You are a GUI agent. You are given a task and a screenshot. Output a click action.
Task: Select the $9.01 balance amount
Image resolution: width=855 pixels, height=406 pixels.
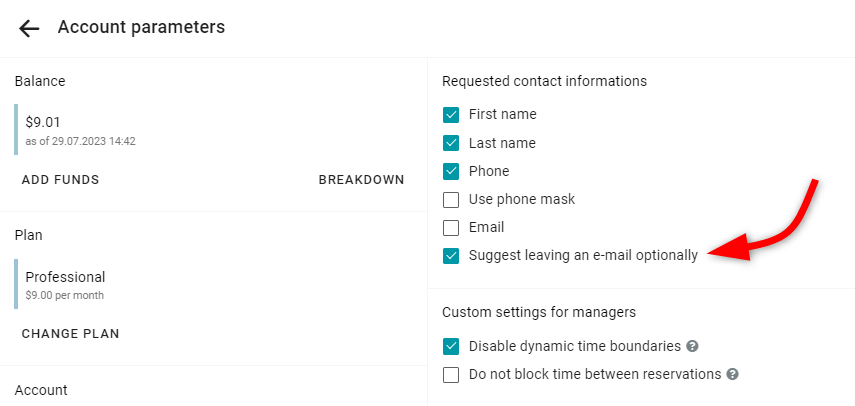click(x=43, y=122)
